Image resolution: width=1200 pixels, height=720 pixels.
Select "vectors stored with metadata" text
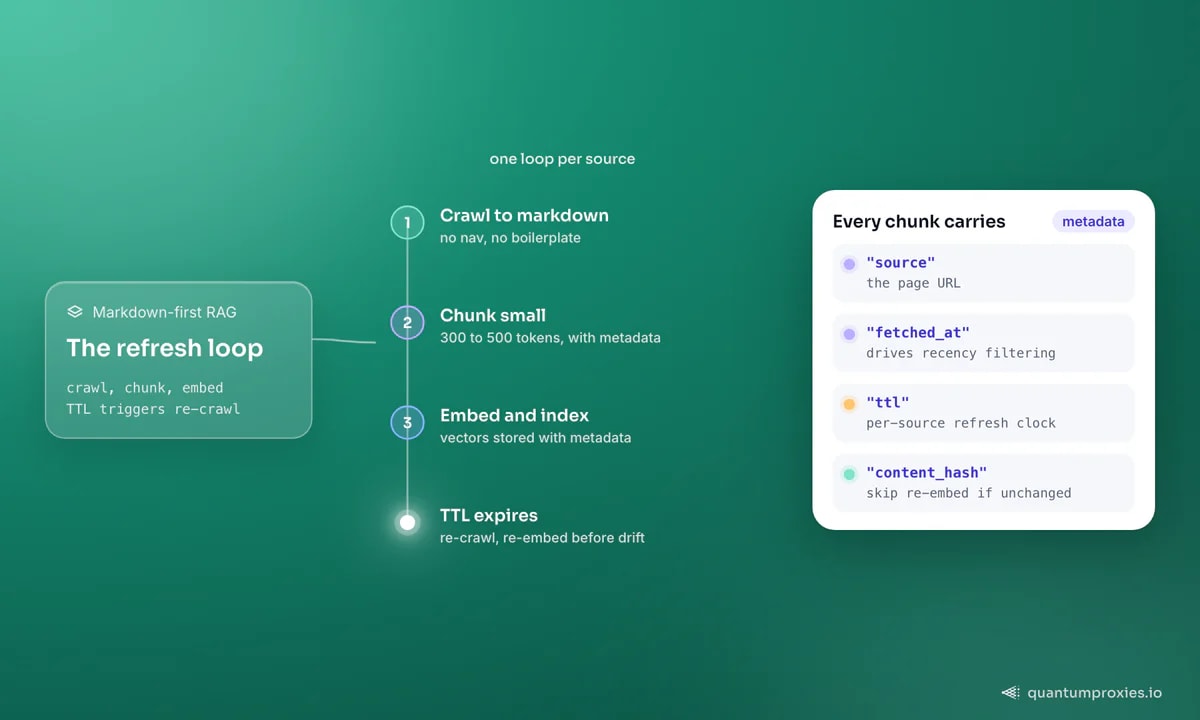click(535, 438)
